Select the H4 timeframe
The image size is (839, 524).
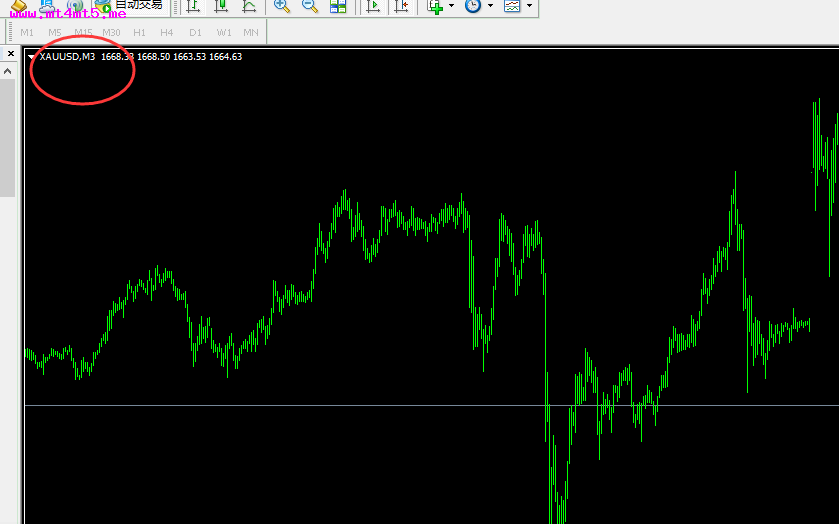pos(167,33)
